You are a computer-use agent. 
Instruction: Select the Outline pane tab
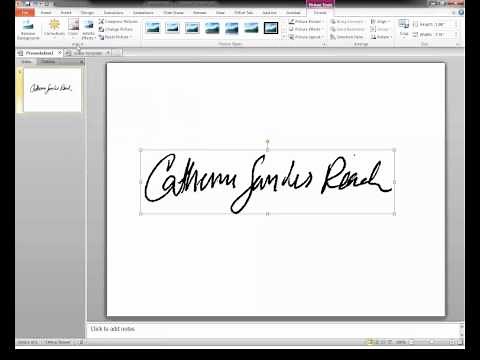tap(48, 62)
